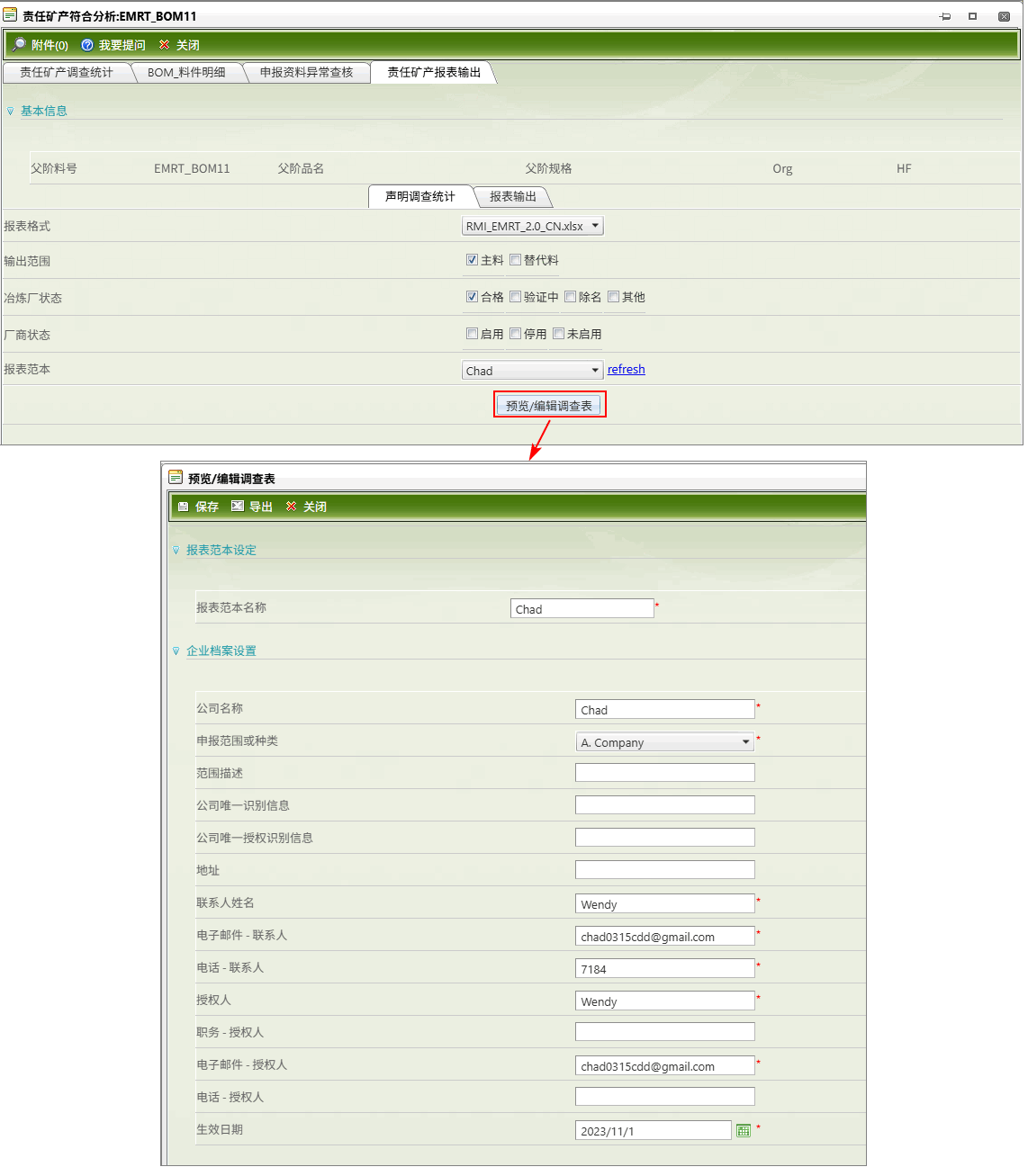Collapse the 企业档案设置 section
The image size is (1028, 1176).
point(176,651)
